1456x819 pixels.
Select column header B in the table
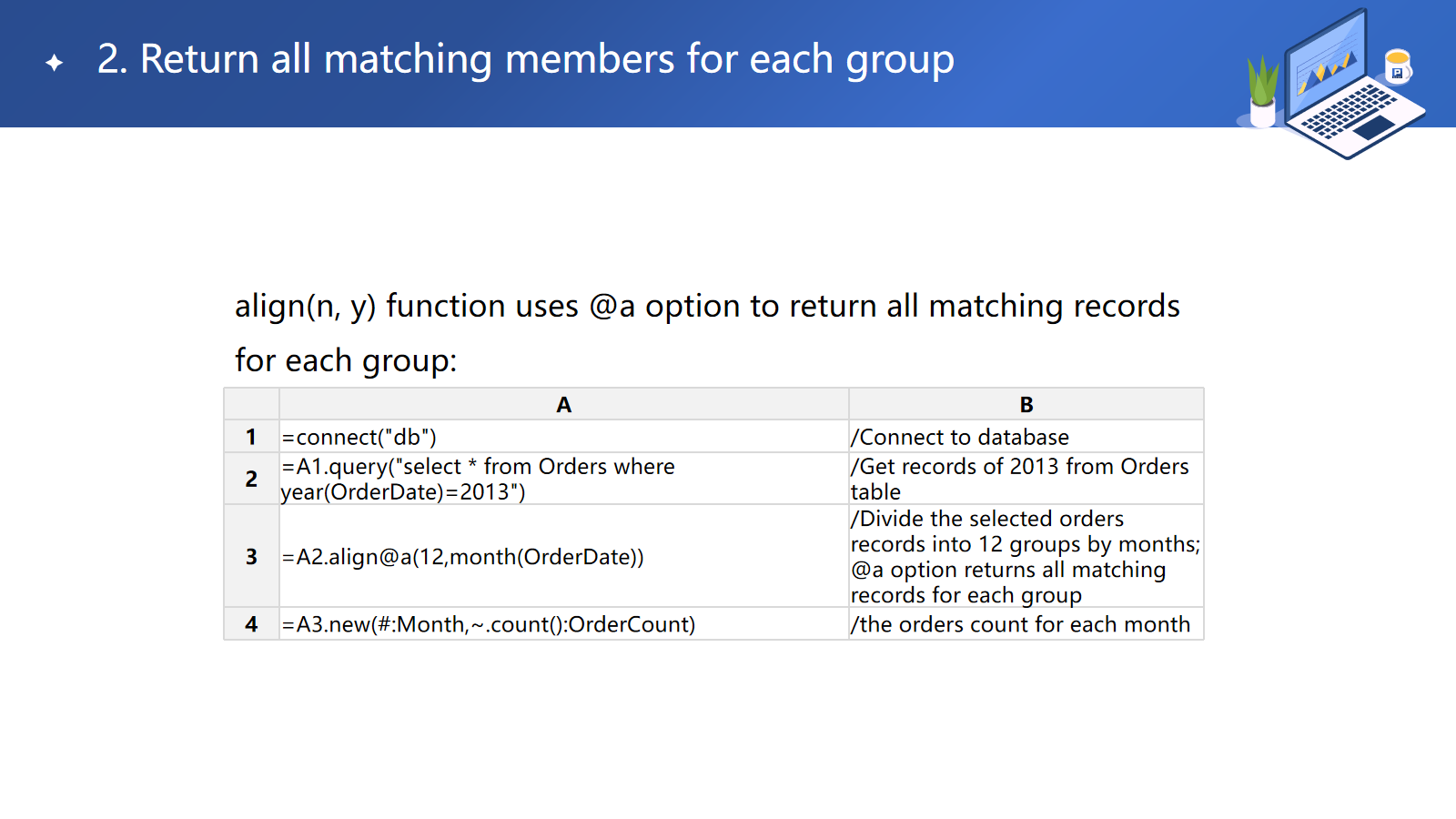1026,405
